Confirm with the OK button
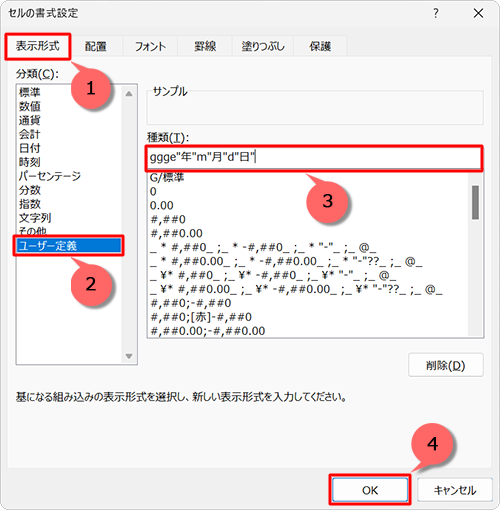The image size is (500, 510). click(370, 490)
